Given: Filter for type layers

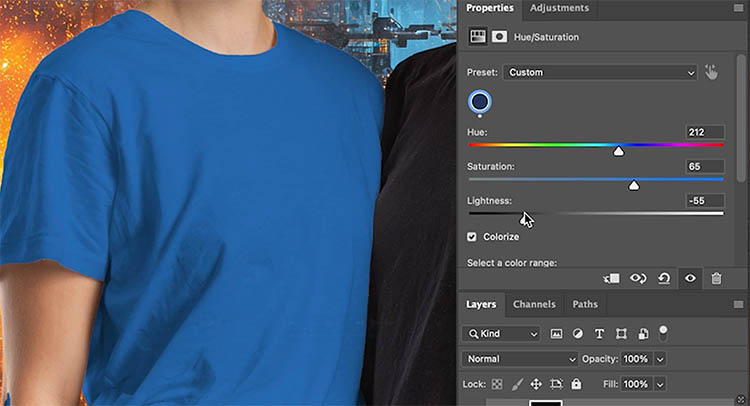Looking at the screenshot, I should [599, 334].
